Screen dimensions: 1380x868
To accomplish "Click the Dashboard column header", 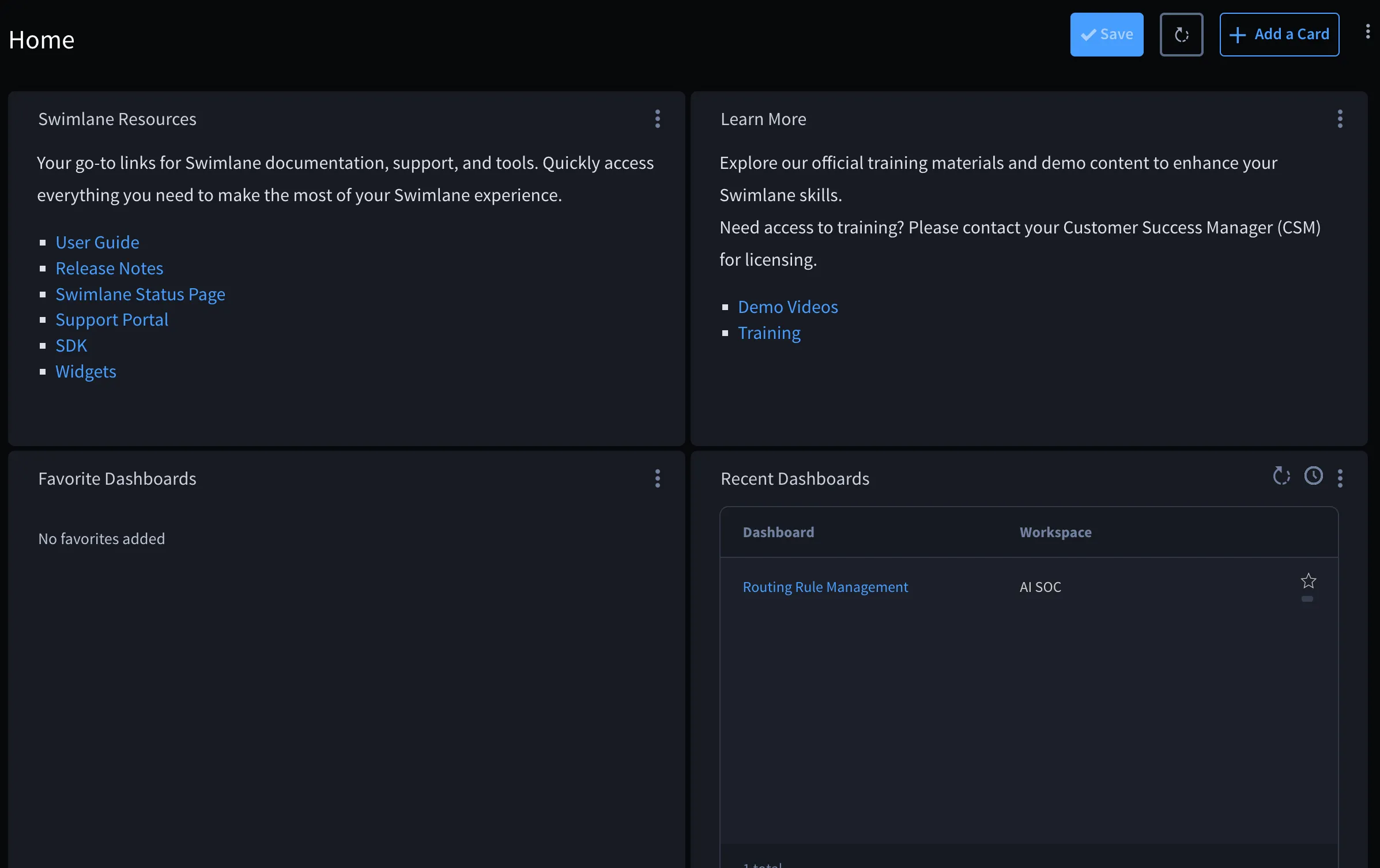I will point(779,532).
